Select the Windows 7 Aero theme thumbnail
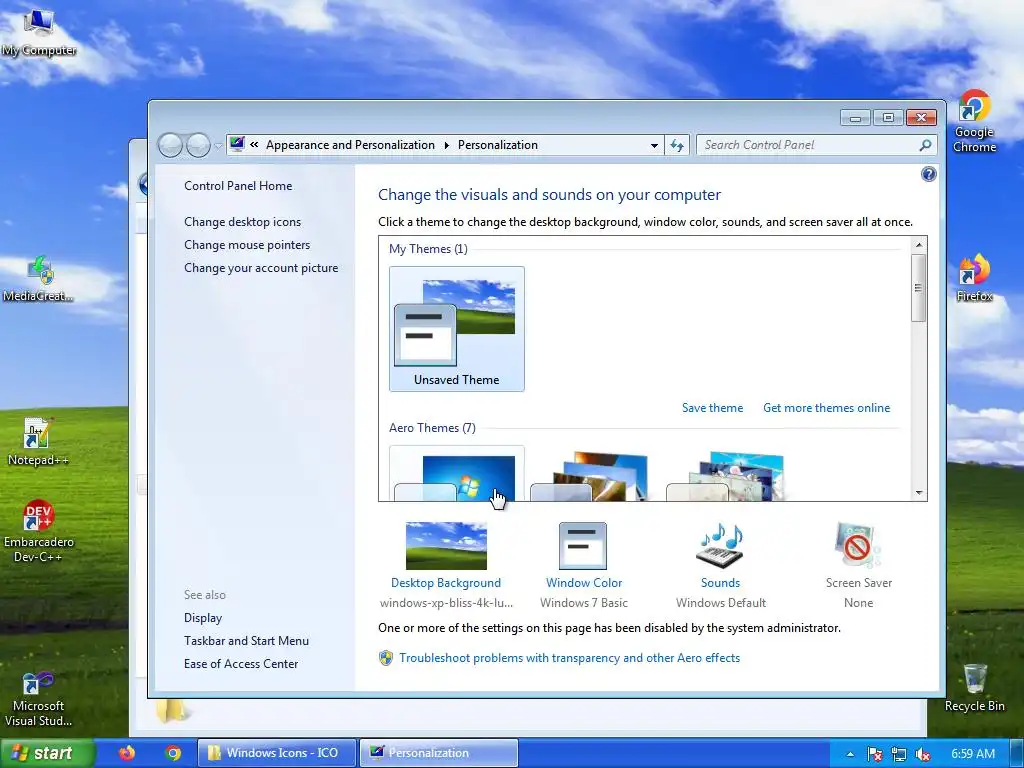Screen dimensions: 1024x768 [456, 473]
